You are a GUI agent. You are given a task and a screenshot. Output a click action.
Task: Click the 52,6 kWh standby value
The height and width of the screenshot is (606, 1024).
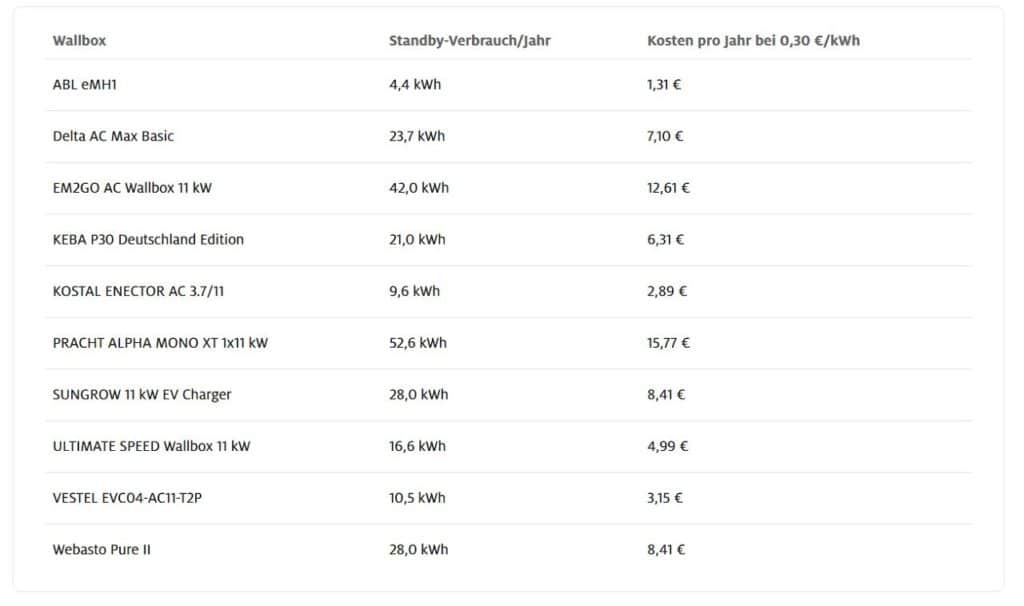tap(418, 342)
